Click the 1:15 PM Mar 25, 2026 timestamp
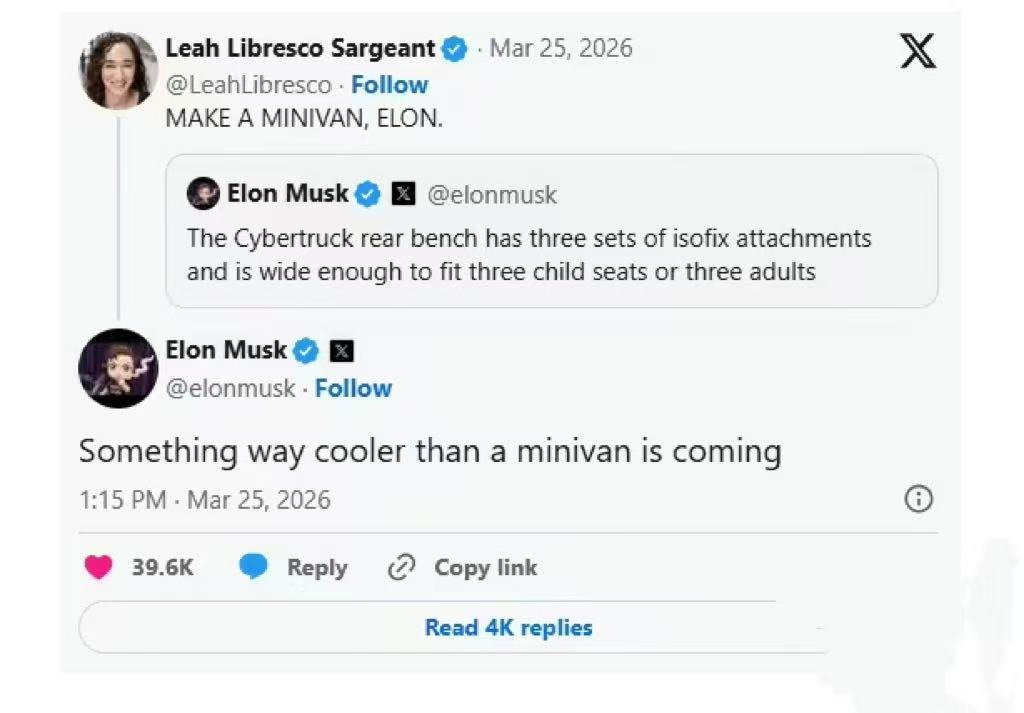1024x713 pixels. tap(204, 499)
